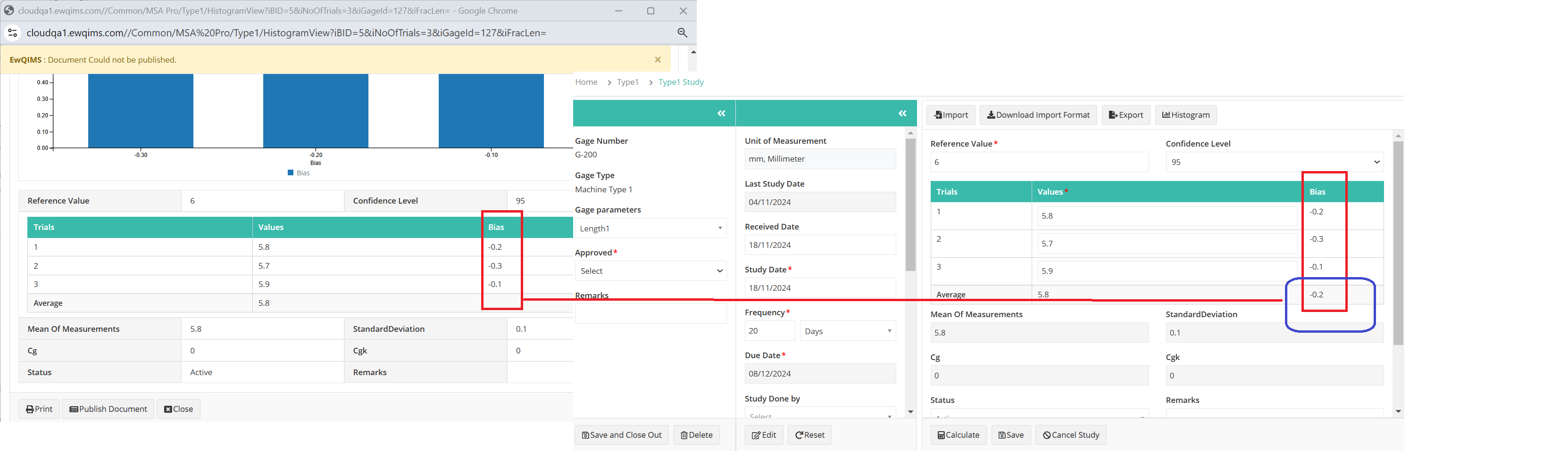Click the Received Date field
The width and height of the screenshot is (1568, 451).
coord(820,245)
